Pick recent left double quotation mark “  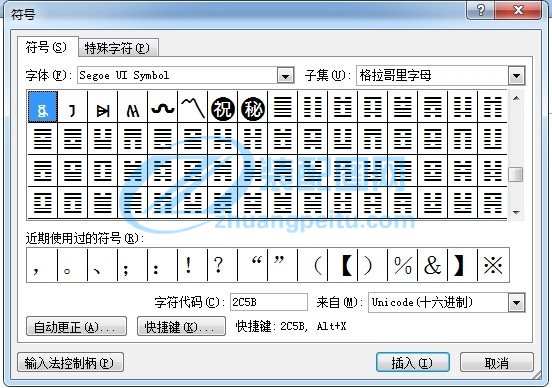click(252, 265)
